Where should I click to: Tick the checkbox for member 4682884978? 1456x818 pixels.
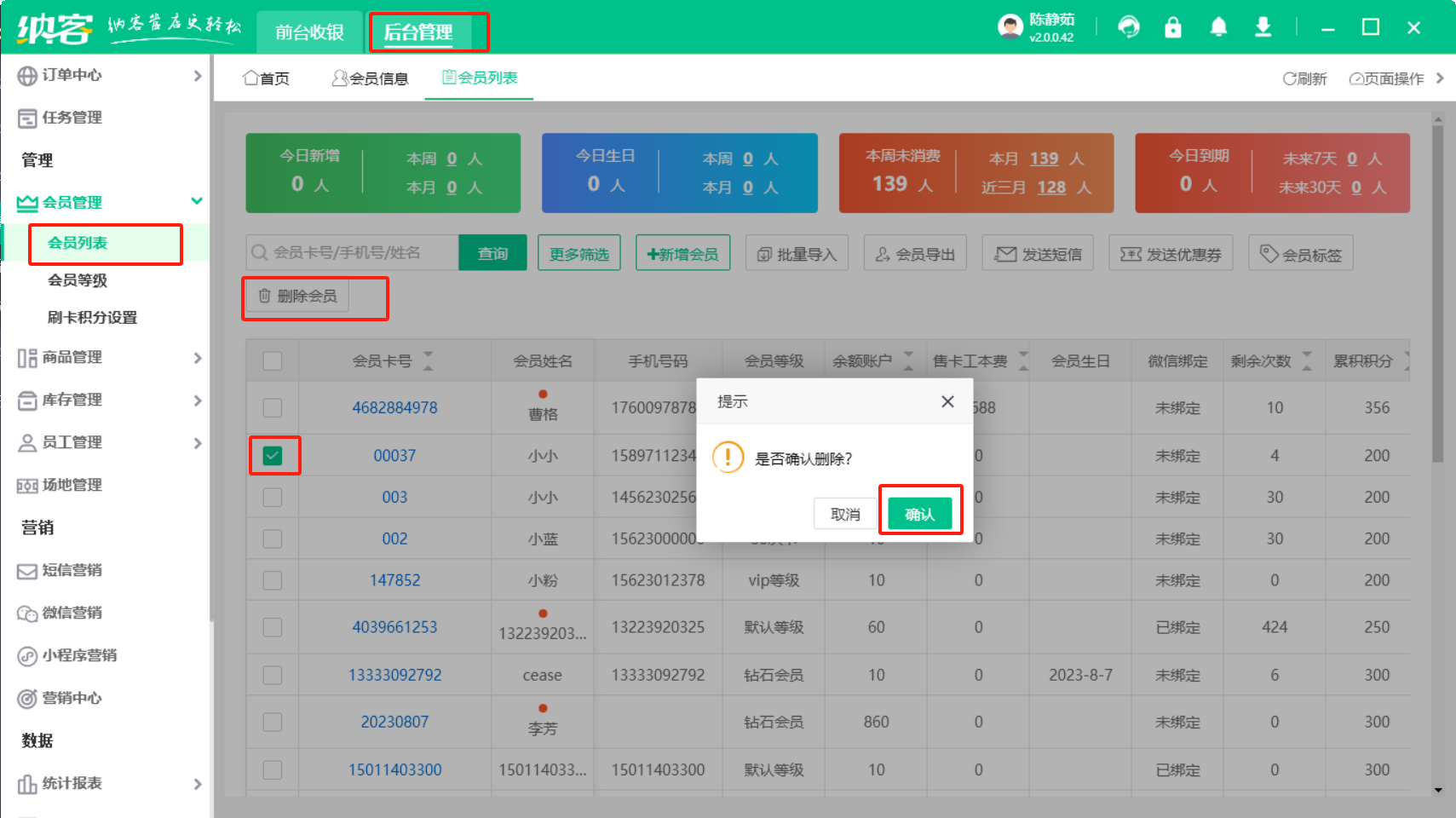[273, 408]
